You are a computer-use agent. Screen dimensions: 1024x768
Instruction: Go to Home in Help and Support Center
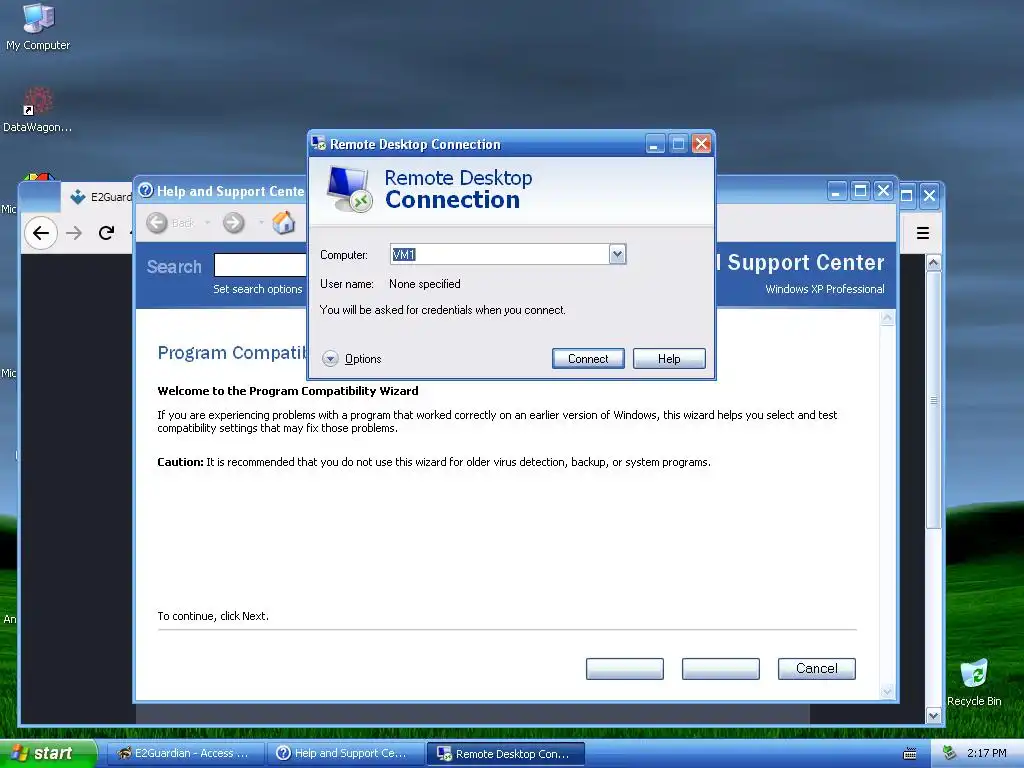point(283,223)
